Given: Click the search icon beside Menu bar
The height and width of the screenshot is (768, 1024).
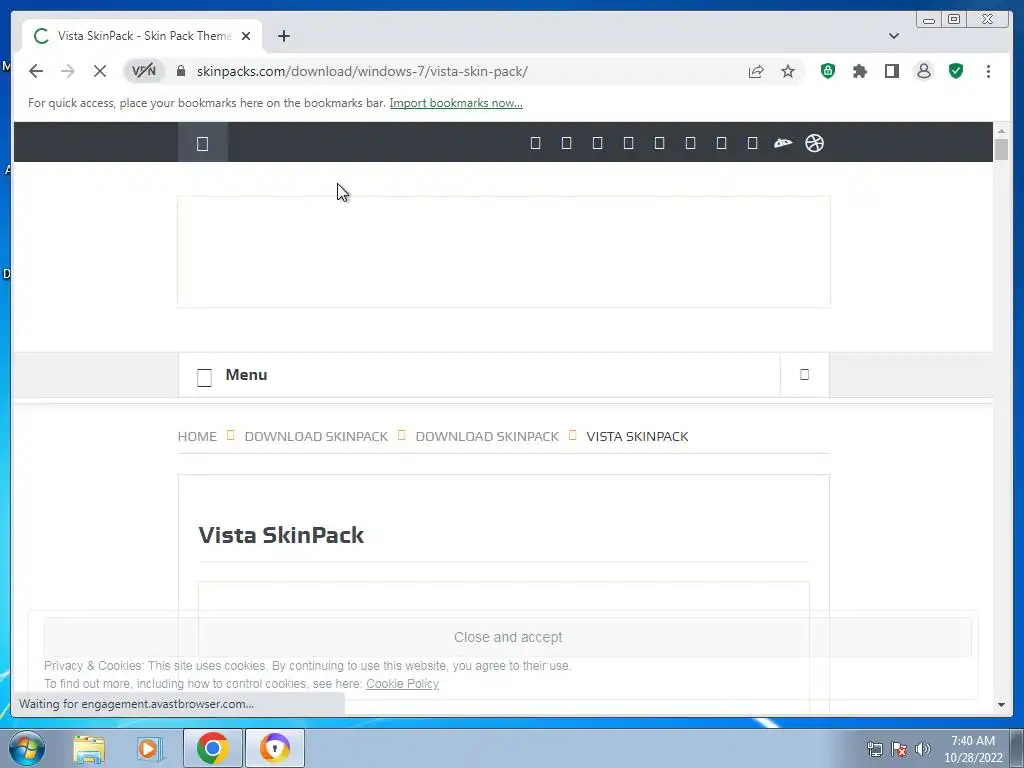Looking at the screenshot, I should (805, 374).
